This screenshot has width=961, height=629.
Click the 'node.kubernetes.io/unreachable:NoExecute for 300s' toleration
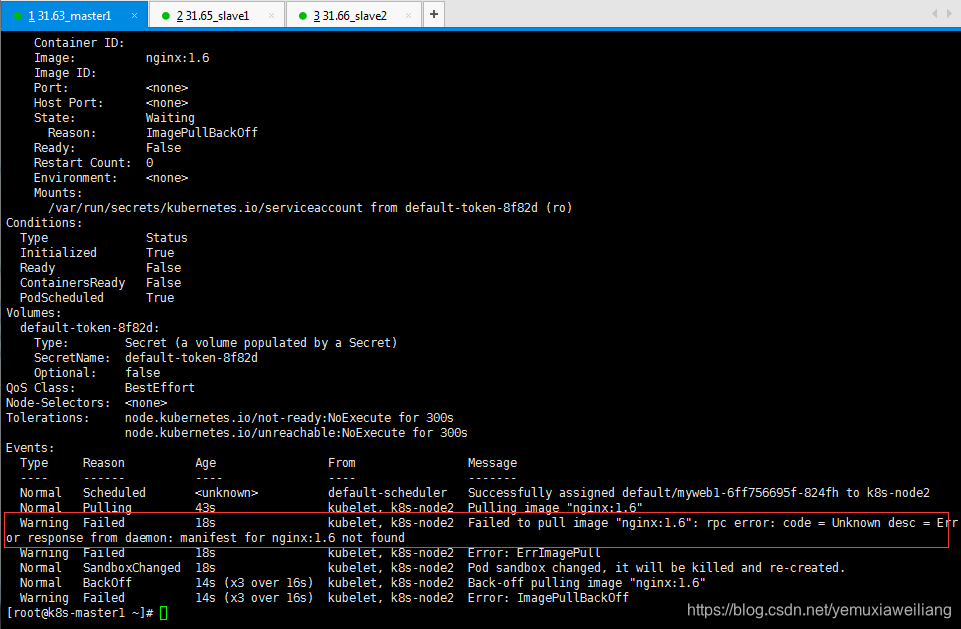coord(296,433)
